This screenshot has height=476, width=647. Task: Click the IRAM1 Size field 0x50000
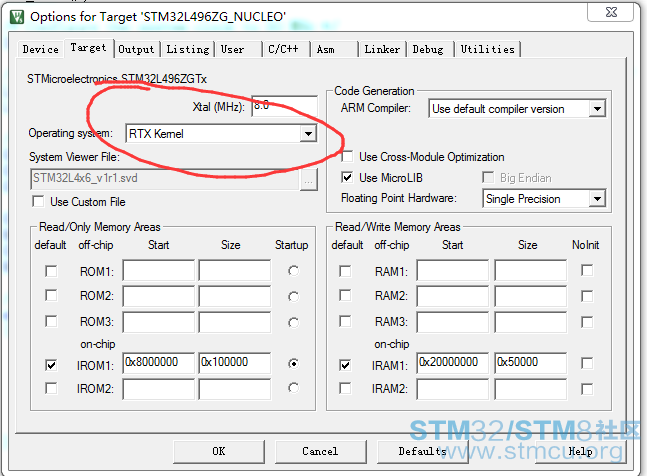pos(531,363)
